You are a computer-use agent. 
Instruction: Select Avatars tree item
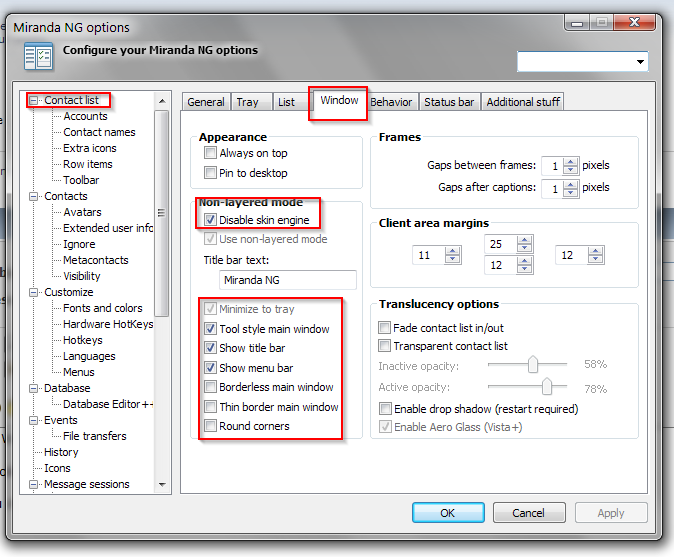tap(82, 212)
